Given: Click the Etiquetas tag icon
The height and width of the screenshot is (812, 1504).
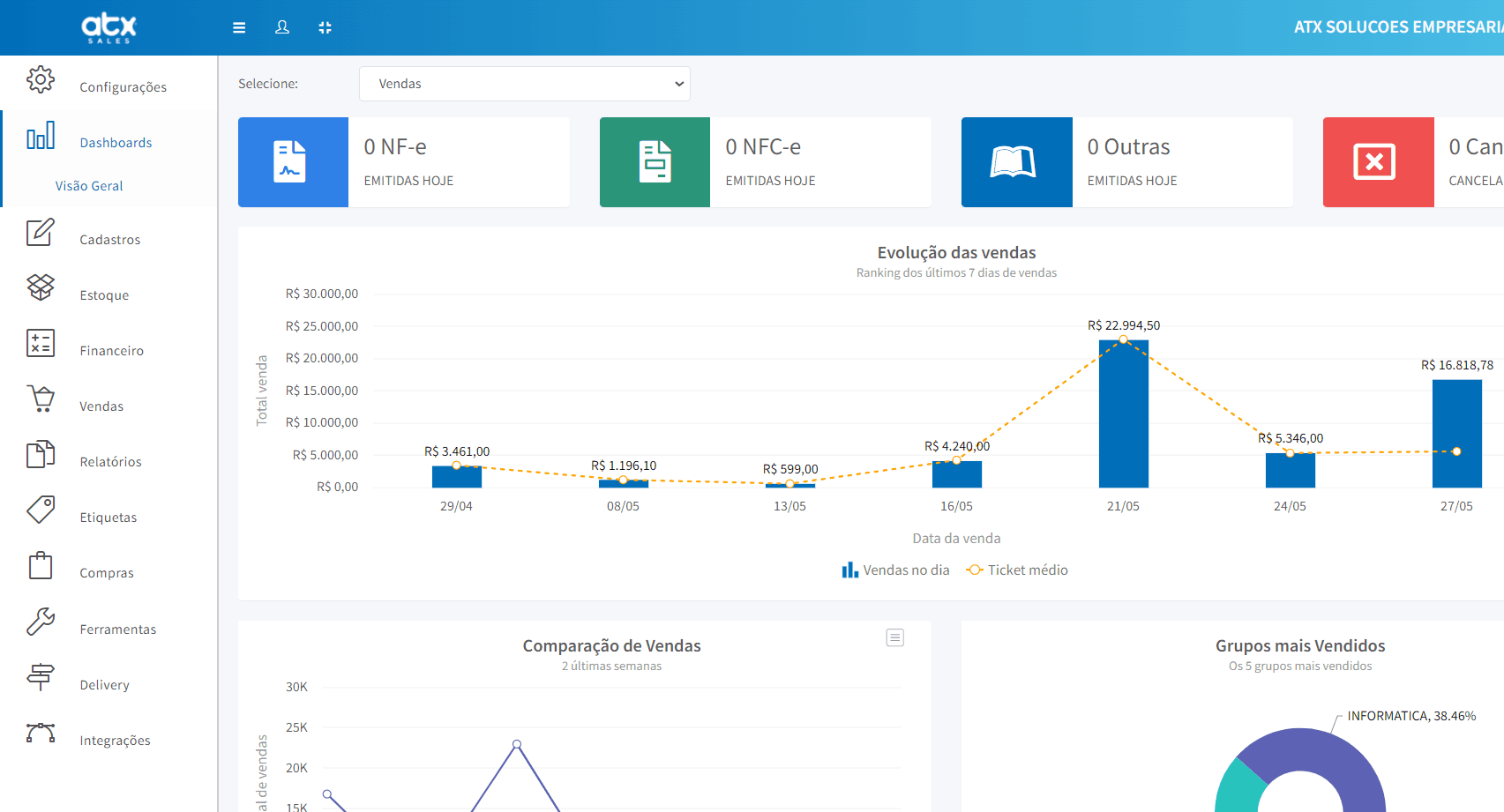Looking at the screenshot, I should coord(41,510).
